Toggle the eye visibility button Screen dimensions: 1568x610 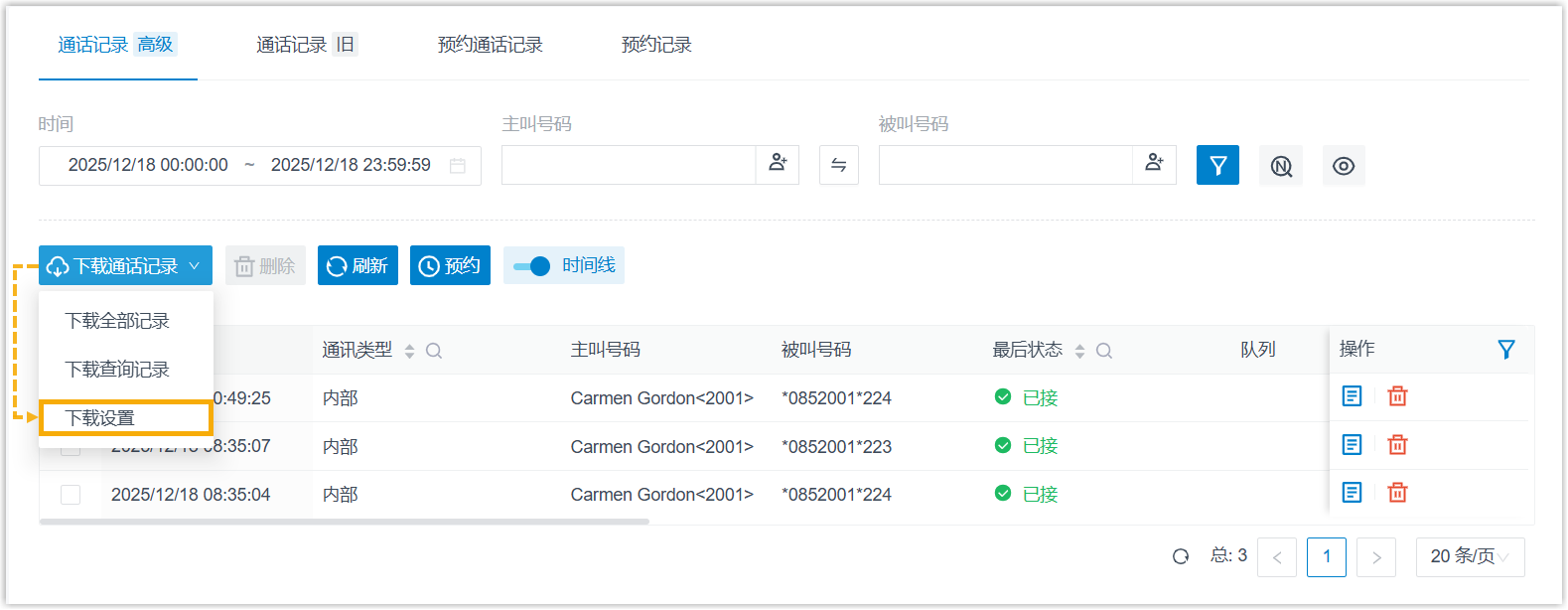1343,166
